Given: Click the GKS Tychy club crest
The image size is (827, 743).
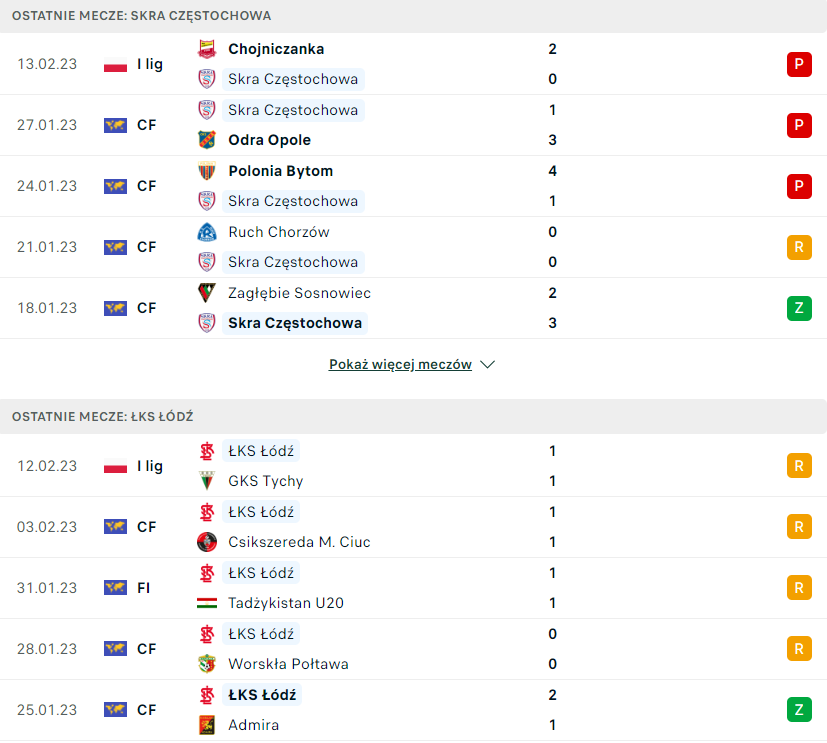Looking at the screenshot, I should tap(207, 481).
